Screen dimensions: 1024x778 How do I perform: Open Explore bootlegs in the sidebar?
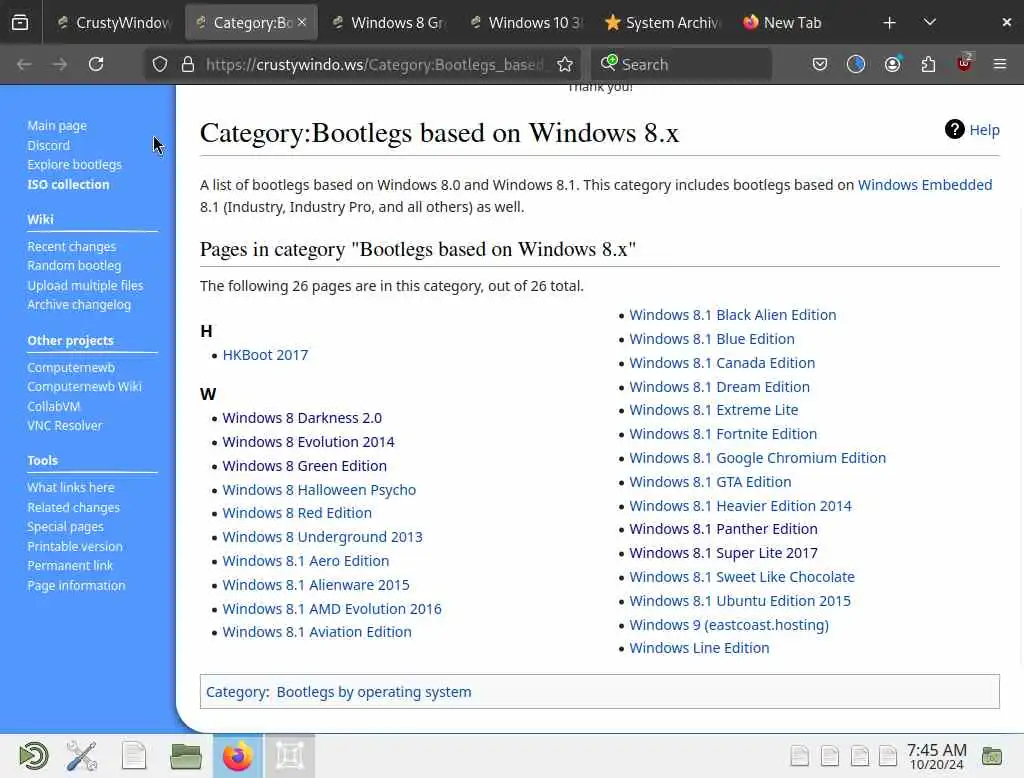pos(74,165)
